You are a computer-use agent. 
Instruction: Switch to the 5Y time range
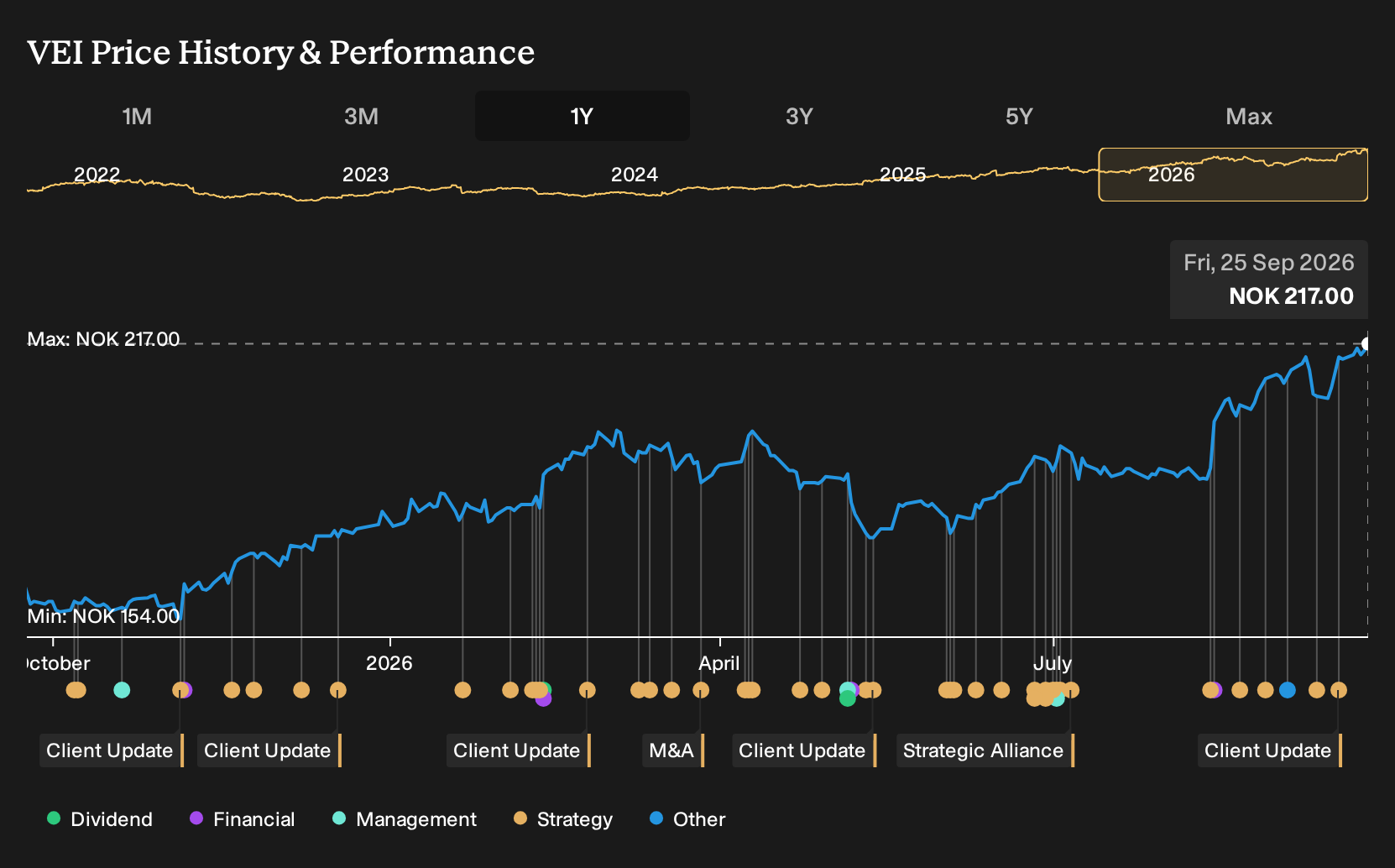pos(1019,116)
